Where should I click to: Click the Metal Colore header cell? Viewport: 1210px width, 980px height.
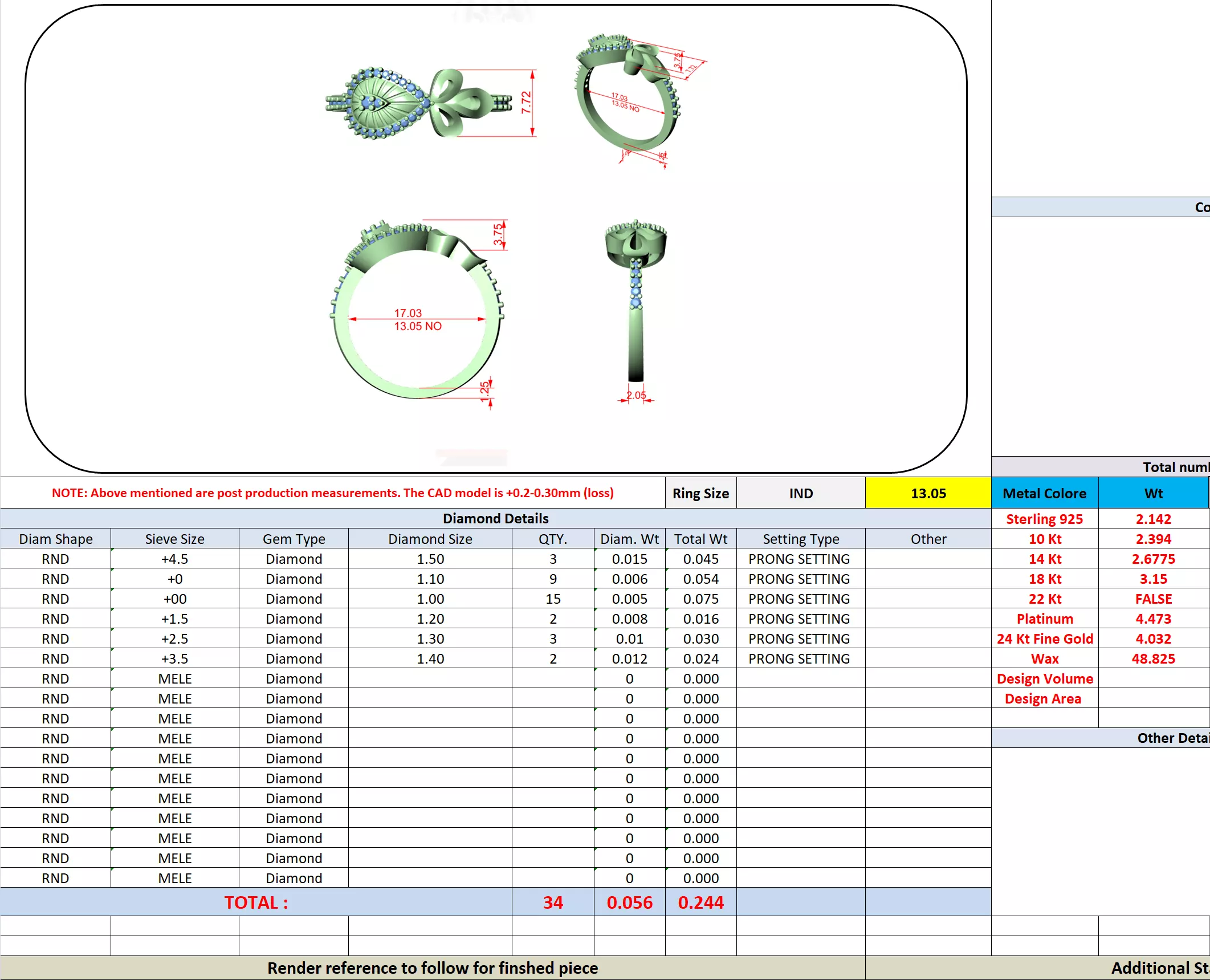(1044, 493)
